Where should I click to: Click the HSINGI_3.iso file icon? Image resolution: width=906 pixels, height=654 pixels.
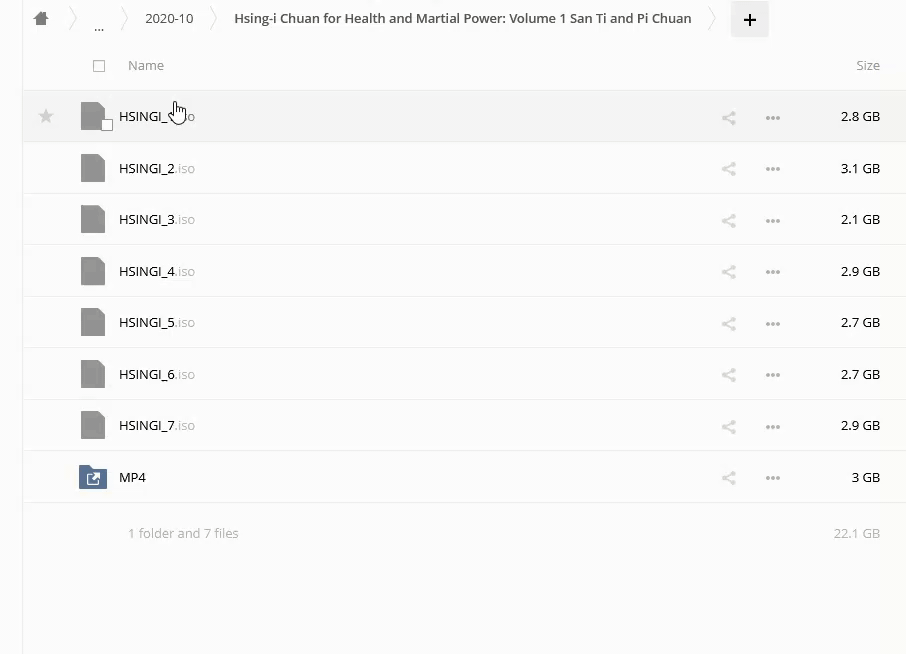[x=93, y=219]
